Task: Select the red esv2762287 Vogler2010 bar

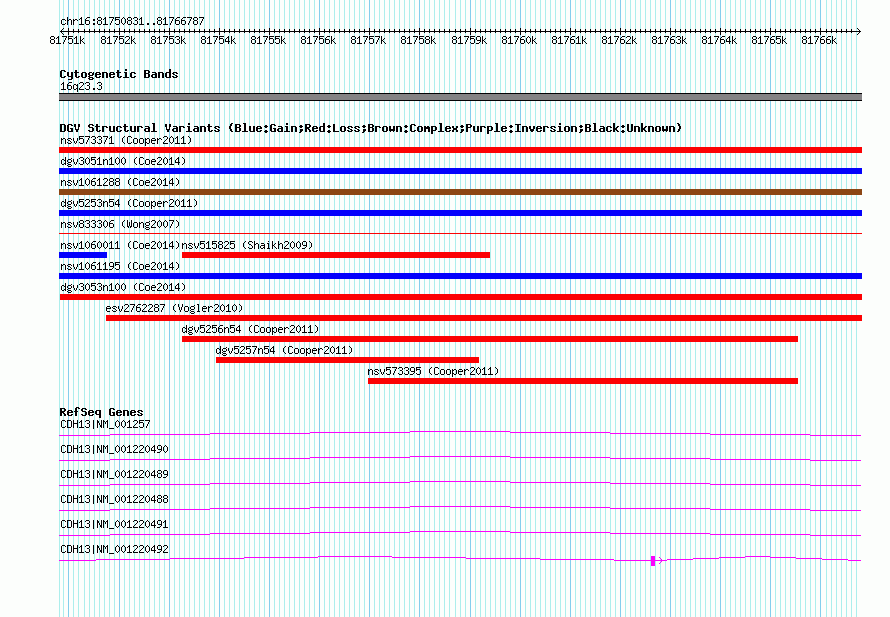Action: point(484,318)
